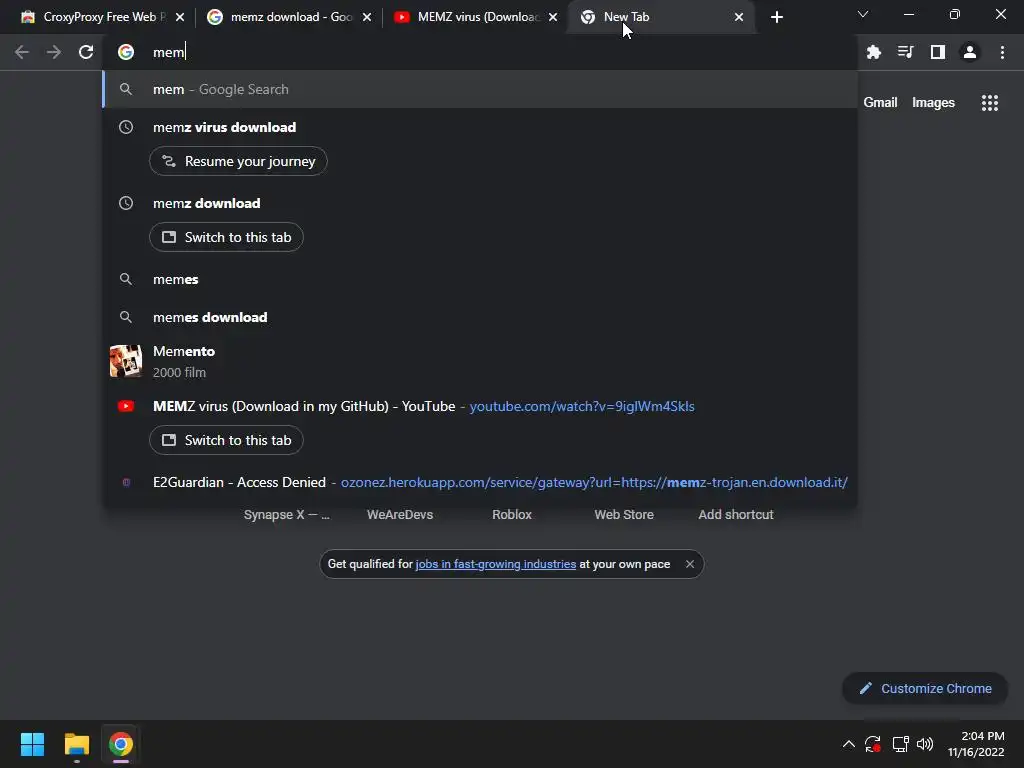Go forward using the forward arrow
Screen dimensions: 1024x768
[x=54, y=52]
